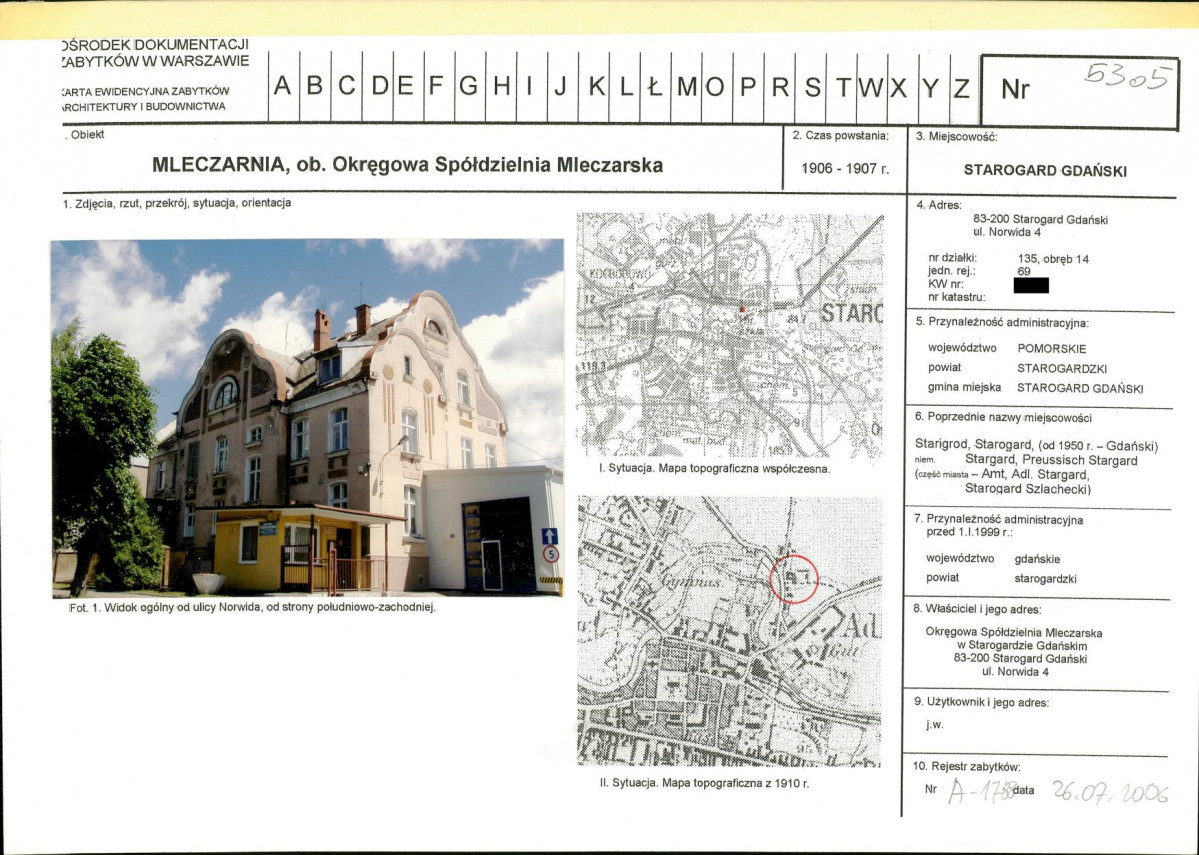
Task: Click the speed limit 5 sign in photo
Action: [550, 554]
